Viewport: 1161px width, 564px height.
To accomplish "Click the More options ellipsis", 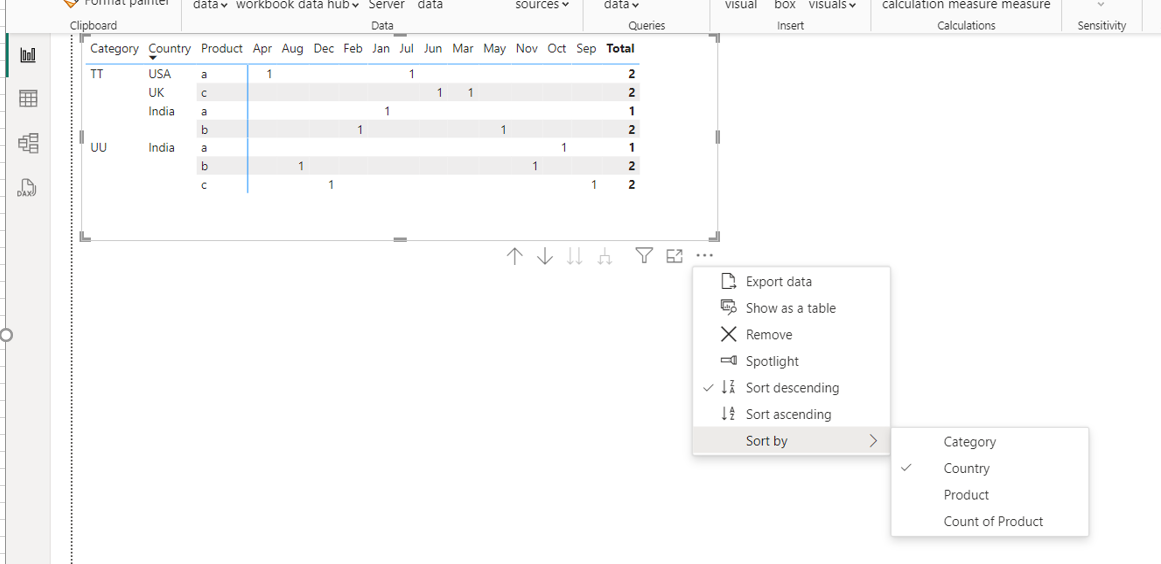I will click(x=704, y=256).
